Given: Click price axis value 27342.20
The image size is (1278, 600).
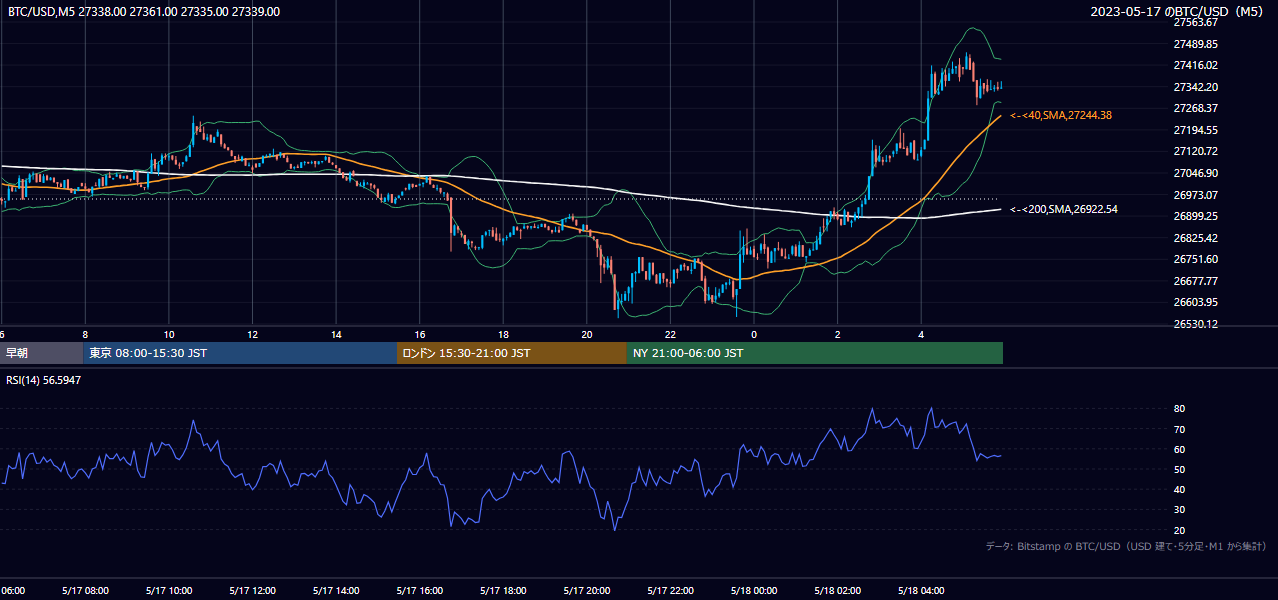Looking at the screenshot, I should tap(1195, 87).
